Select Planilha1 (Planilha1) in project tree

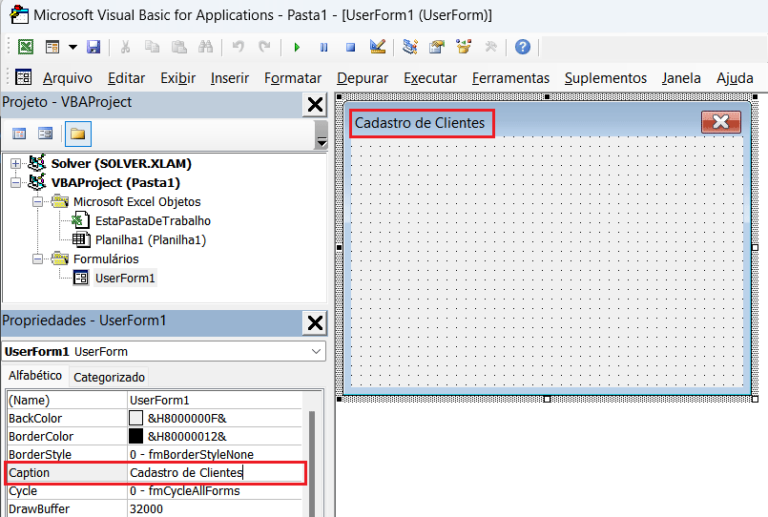pos(150,240)
